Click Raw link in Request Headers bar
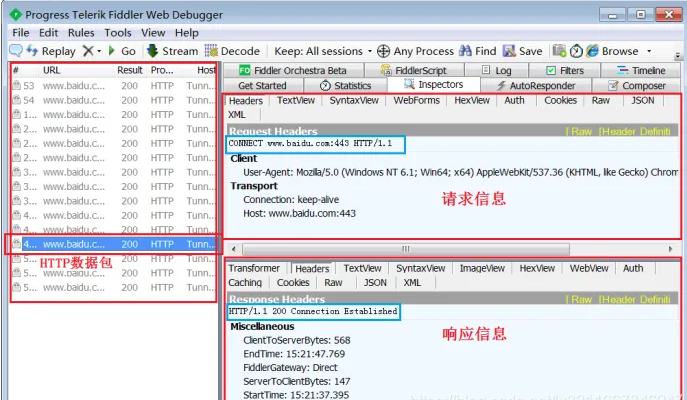687x400 pixels. (x=581, y=131)
